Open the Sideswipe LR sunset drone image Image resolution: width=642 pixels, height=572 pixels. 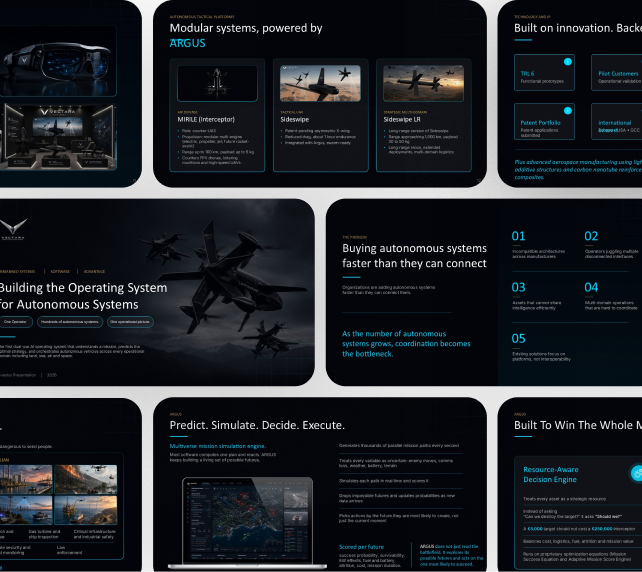click(x=423, y=83)
